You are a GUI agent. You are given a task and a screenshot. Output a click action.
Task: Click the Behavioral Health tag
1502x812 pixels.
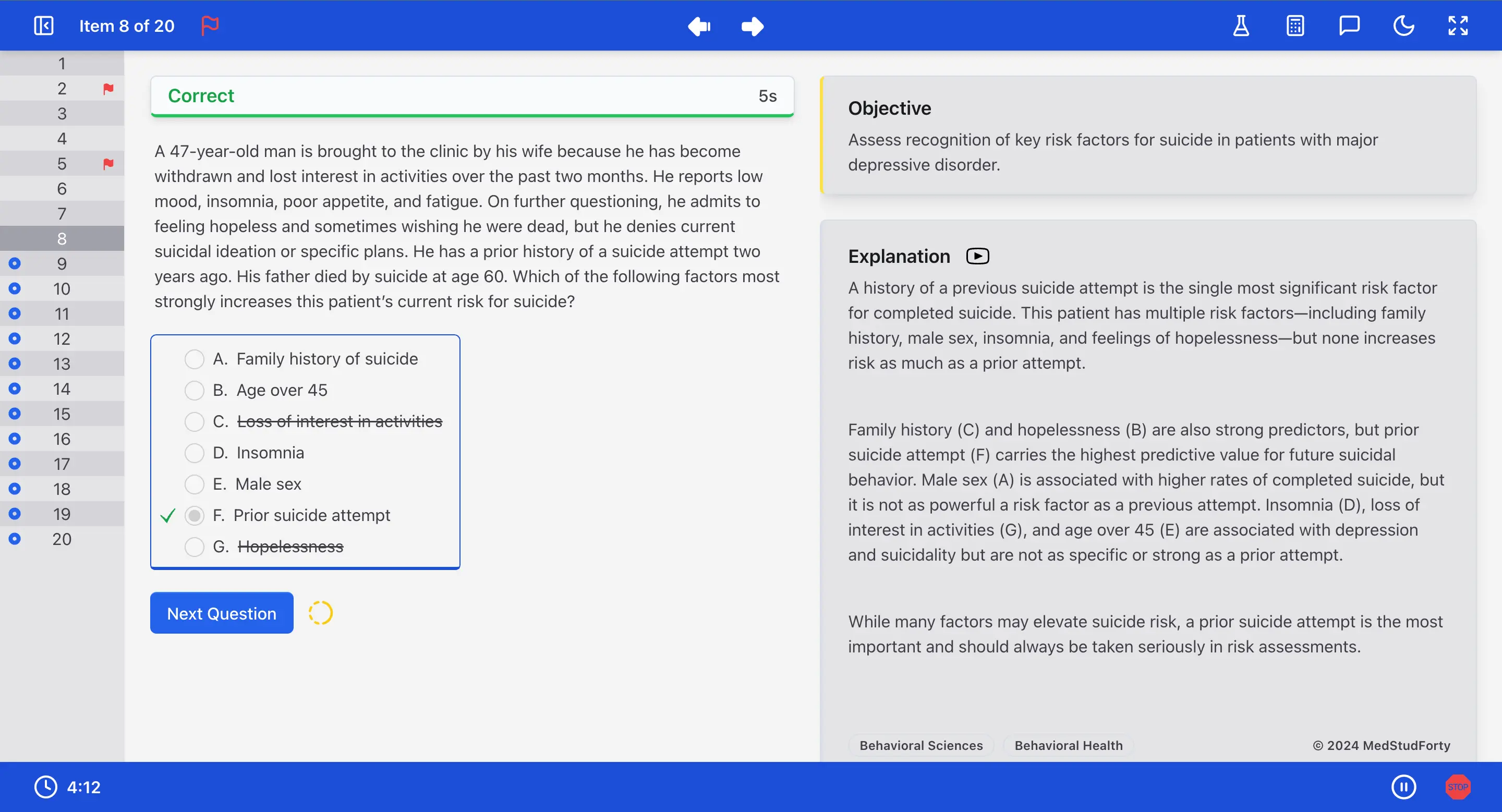pyautogui.click(x=1068, y=745)
